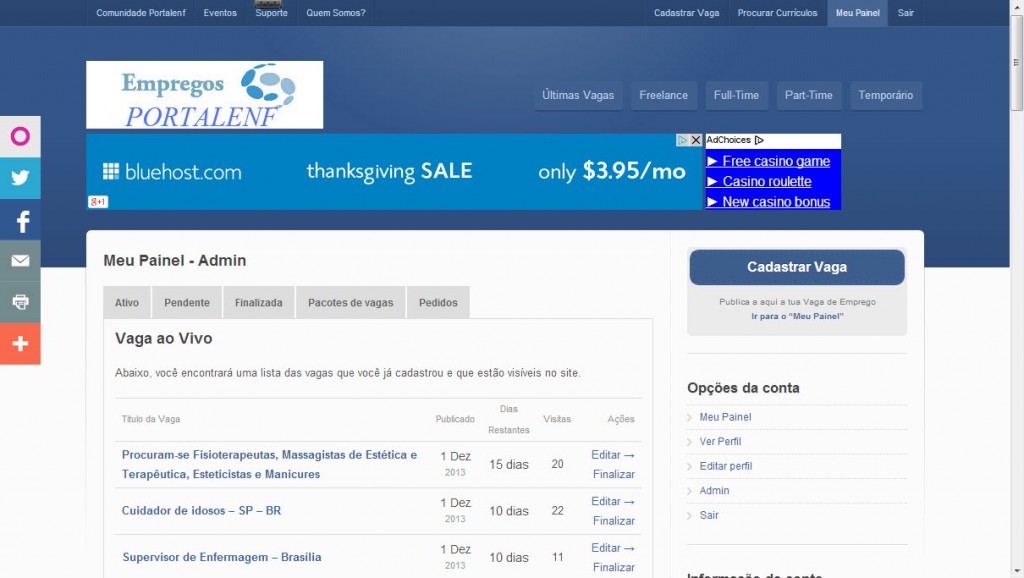Click the 15 dias value
This screenshot has height=578, width=1024.
coord(509,464)
